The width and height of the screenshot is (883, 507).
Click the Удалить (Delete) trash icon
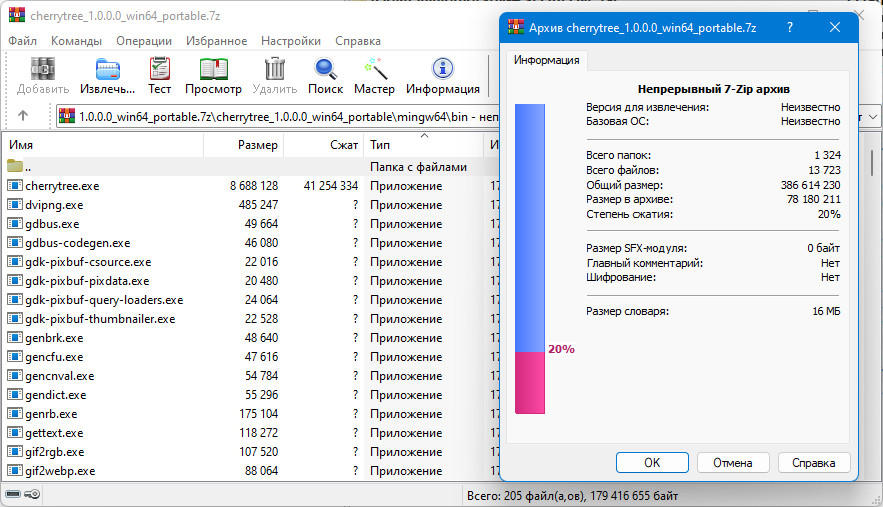click(x=275, y=69)
